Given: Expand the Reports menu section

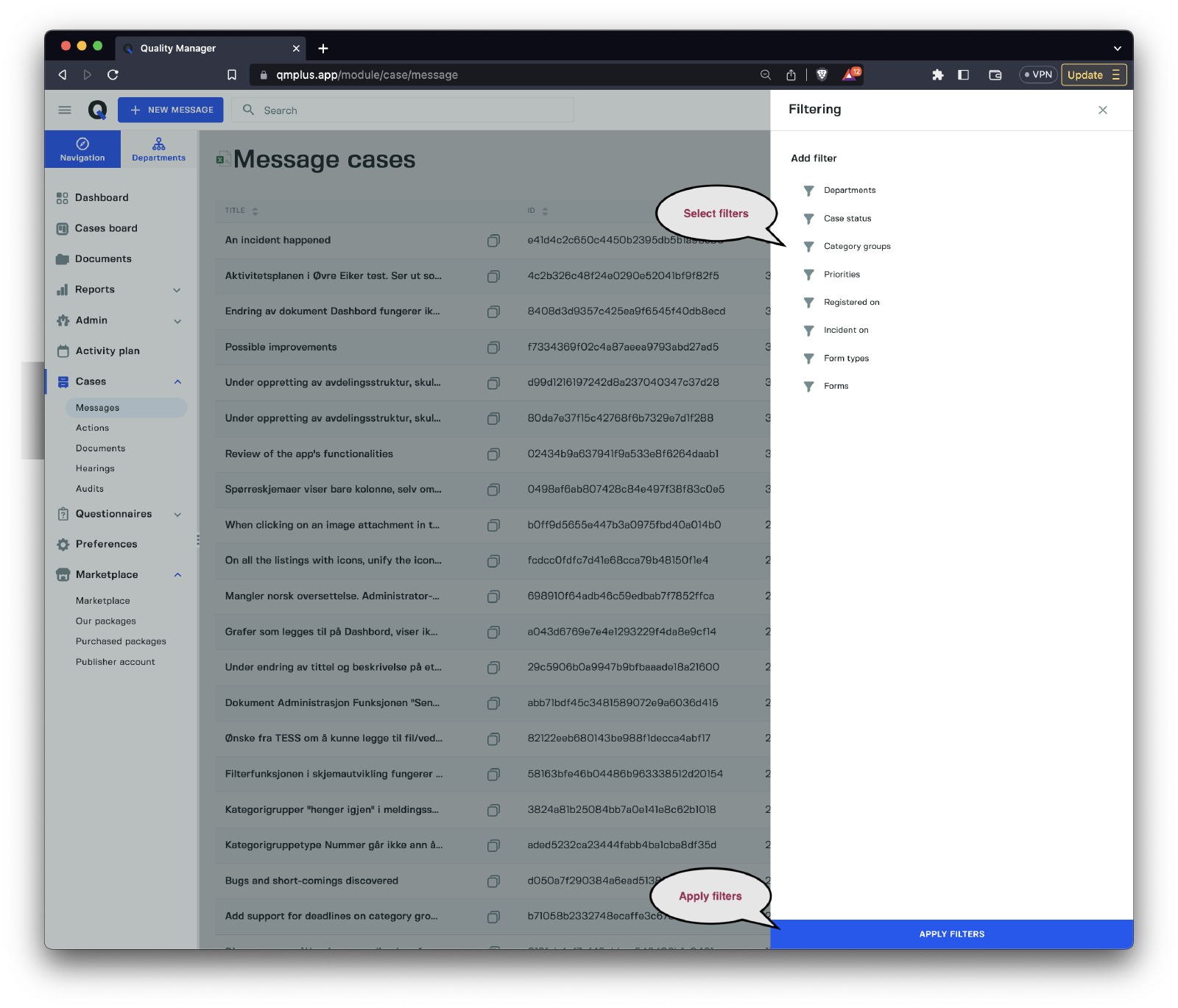Looking at the screenshot, I should (177, 290).
